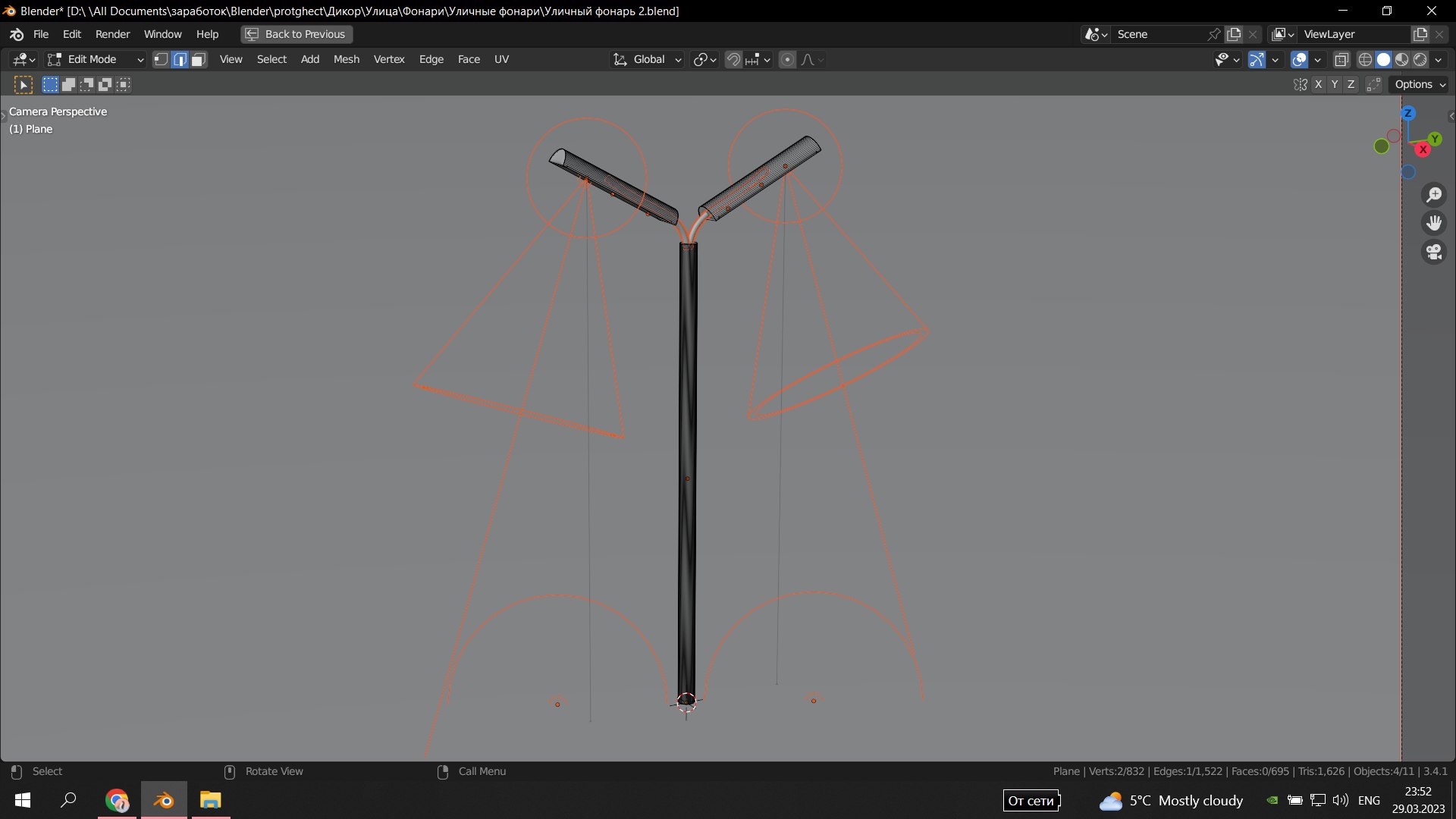Open the gizmo options dropdown arrow

coord(1276,59)
